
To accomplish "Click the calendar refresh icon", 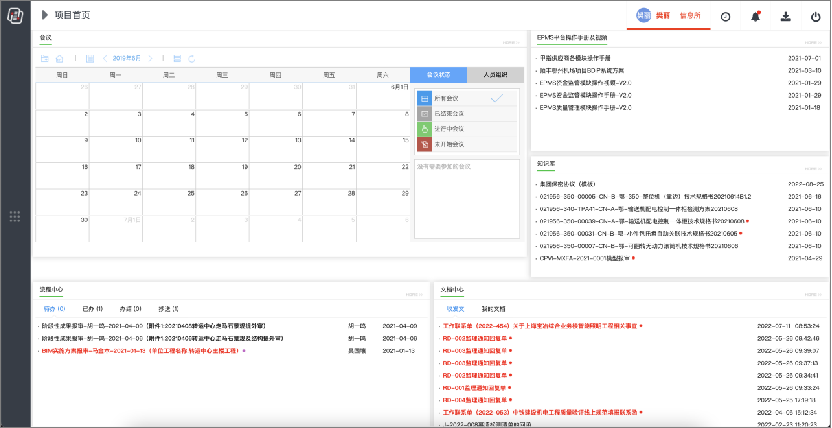I will (192, 59).
